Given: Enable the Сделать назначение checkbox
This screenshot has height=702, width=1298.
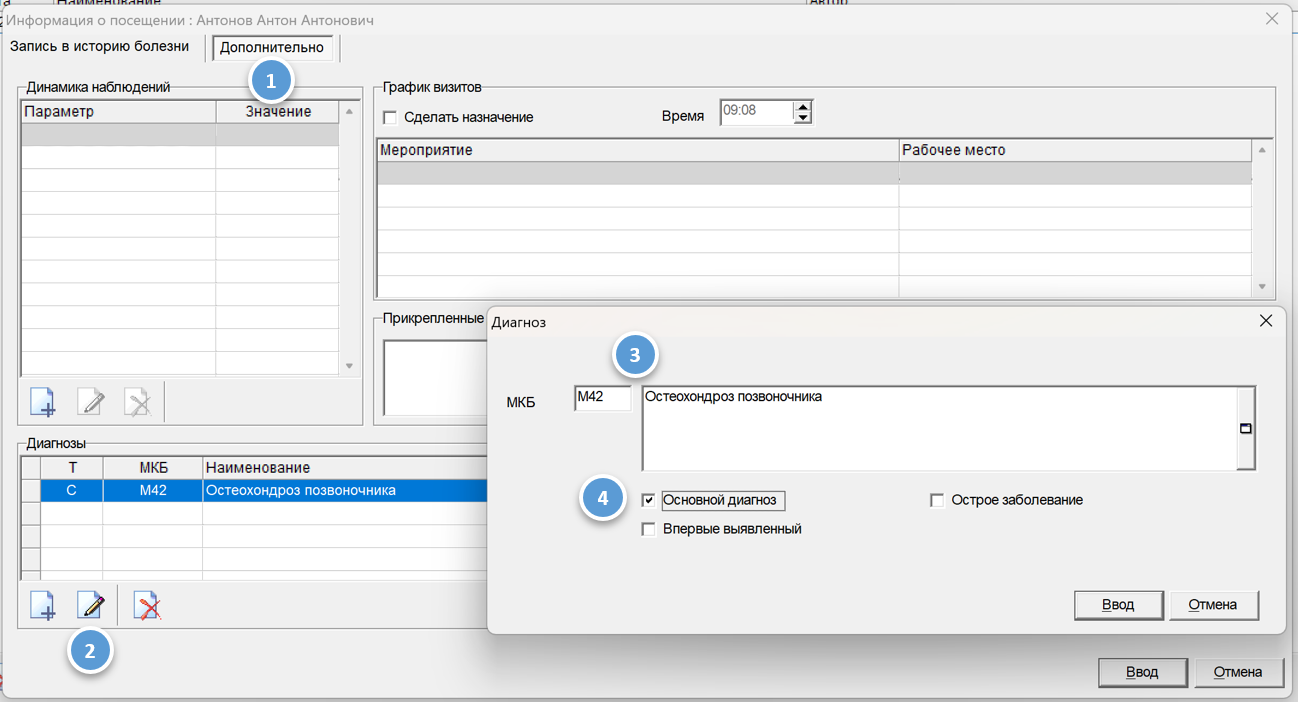Looking at the screenshot, I should pos(390,117).
